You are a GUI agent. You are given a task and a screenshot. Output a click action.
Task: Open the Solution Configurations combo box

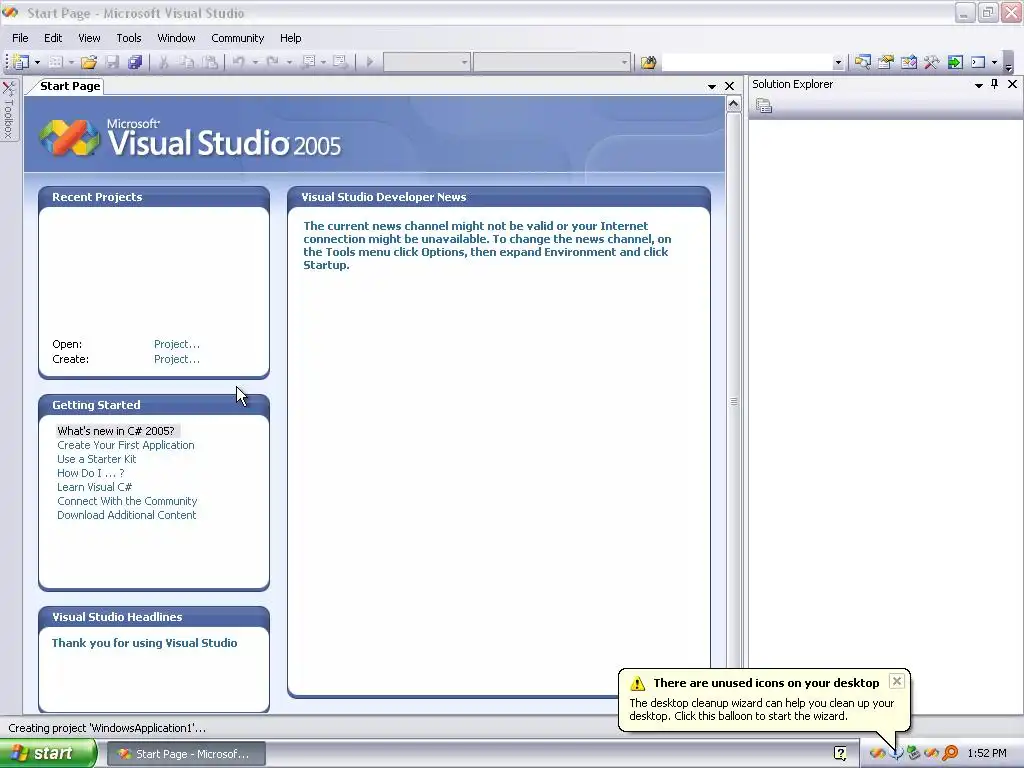coord(426,62)
